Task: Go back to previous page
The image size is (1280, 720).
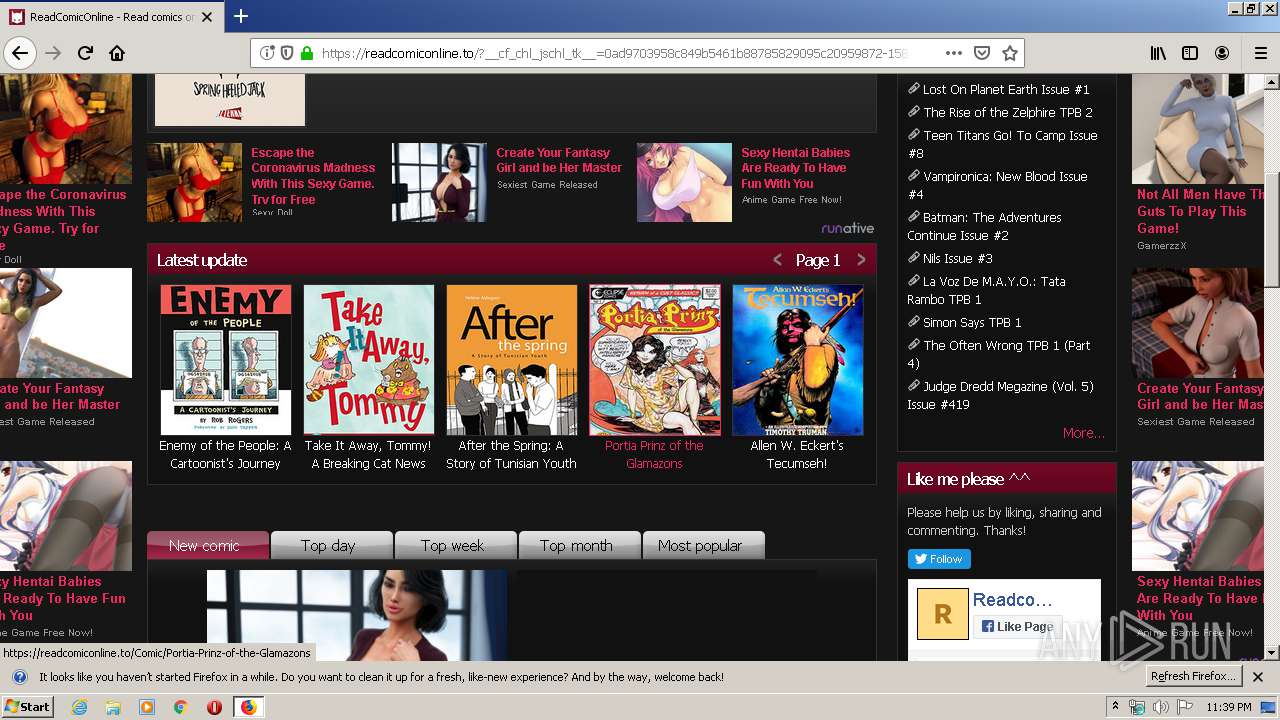Action: tap(20, 53)
